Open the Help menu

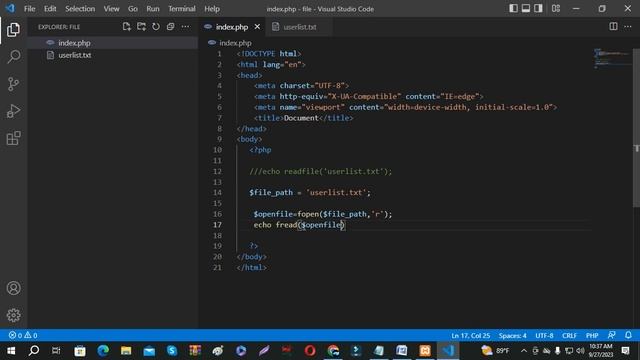tap(212, 9)
